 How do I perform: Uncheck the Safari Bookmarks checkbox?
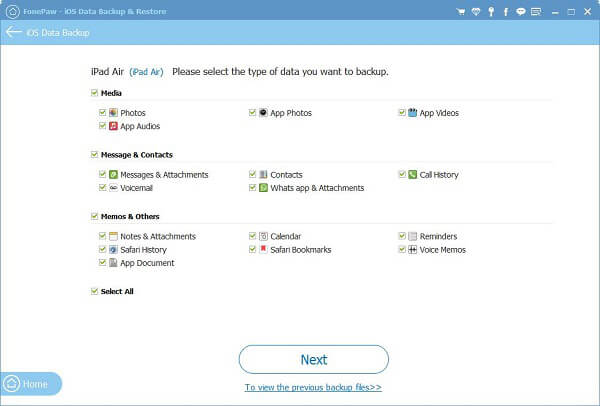click(x=252, y=249)
